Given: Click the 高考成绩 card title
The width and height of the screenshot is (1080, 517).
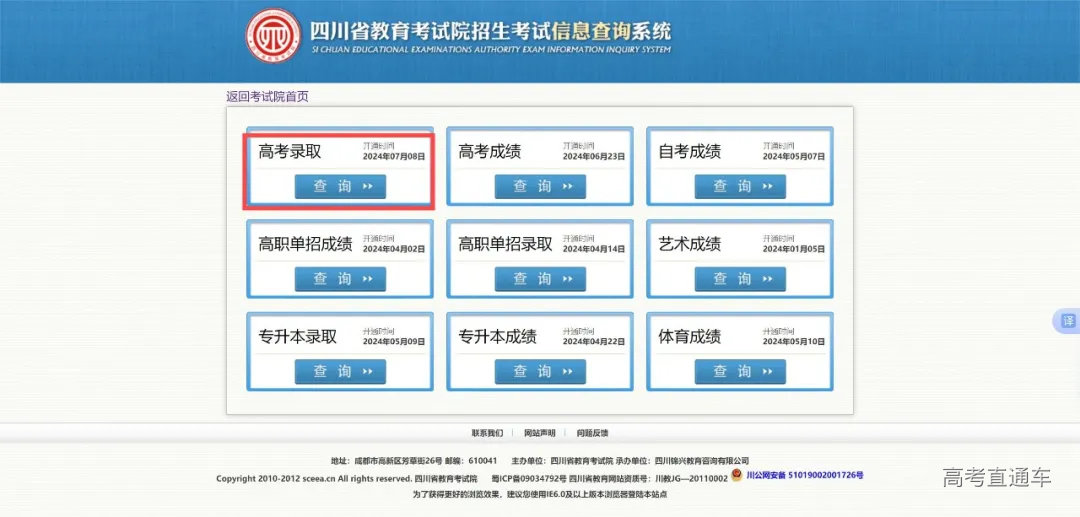Looking at the screenshot, I should click(x=490, y=151).
